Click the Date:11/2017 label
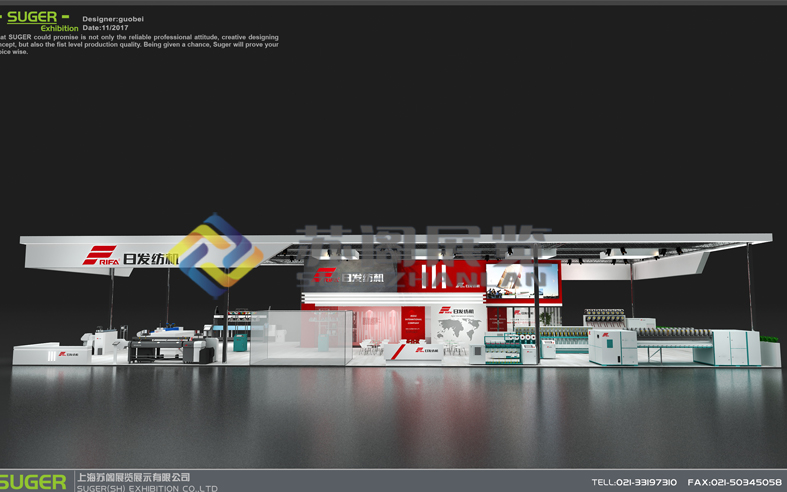The height and width of the screenshot is (492, 787). [x=105, y=28]
